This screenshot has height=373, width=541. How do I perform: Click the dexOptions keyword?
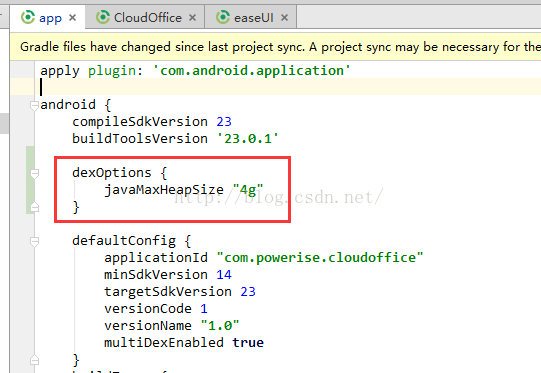[x=112, y=173]
